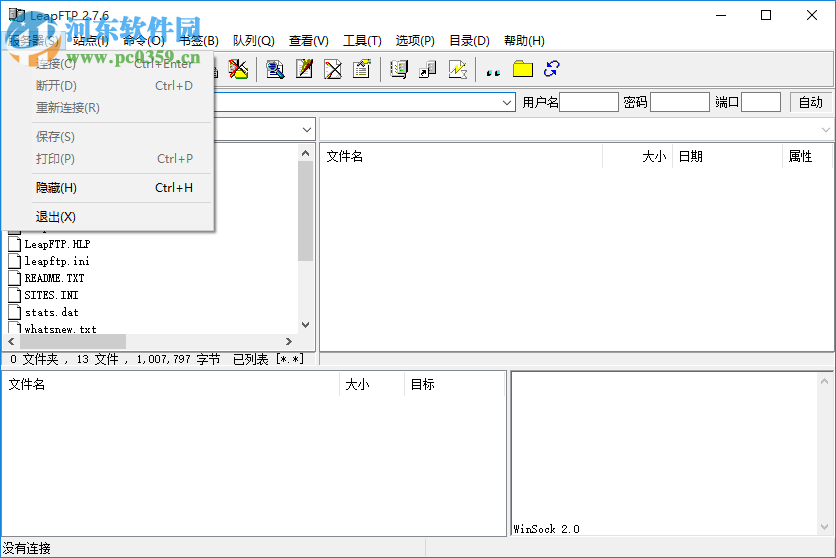Screen dimensions: 836x558
Task: Click the 密码 password input field
Action: click(680, 102)
